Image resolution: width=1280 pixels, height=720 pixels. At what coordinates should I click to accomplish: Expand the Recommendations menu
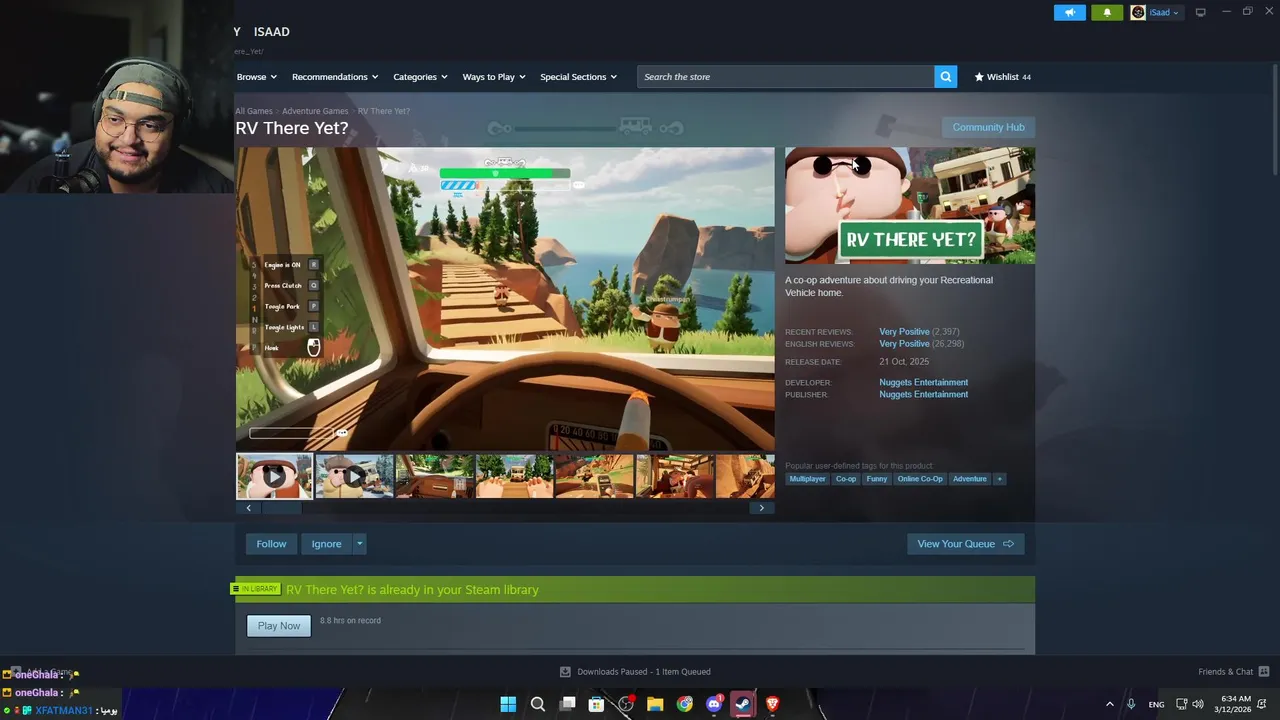335,77
